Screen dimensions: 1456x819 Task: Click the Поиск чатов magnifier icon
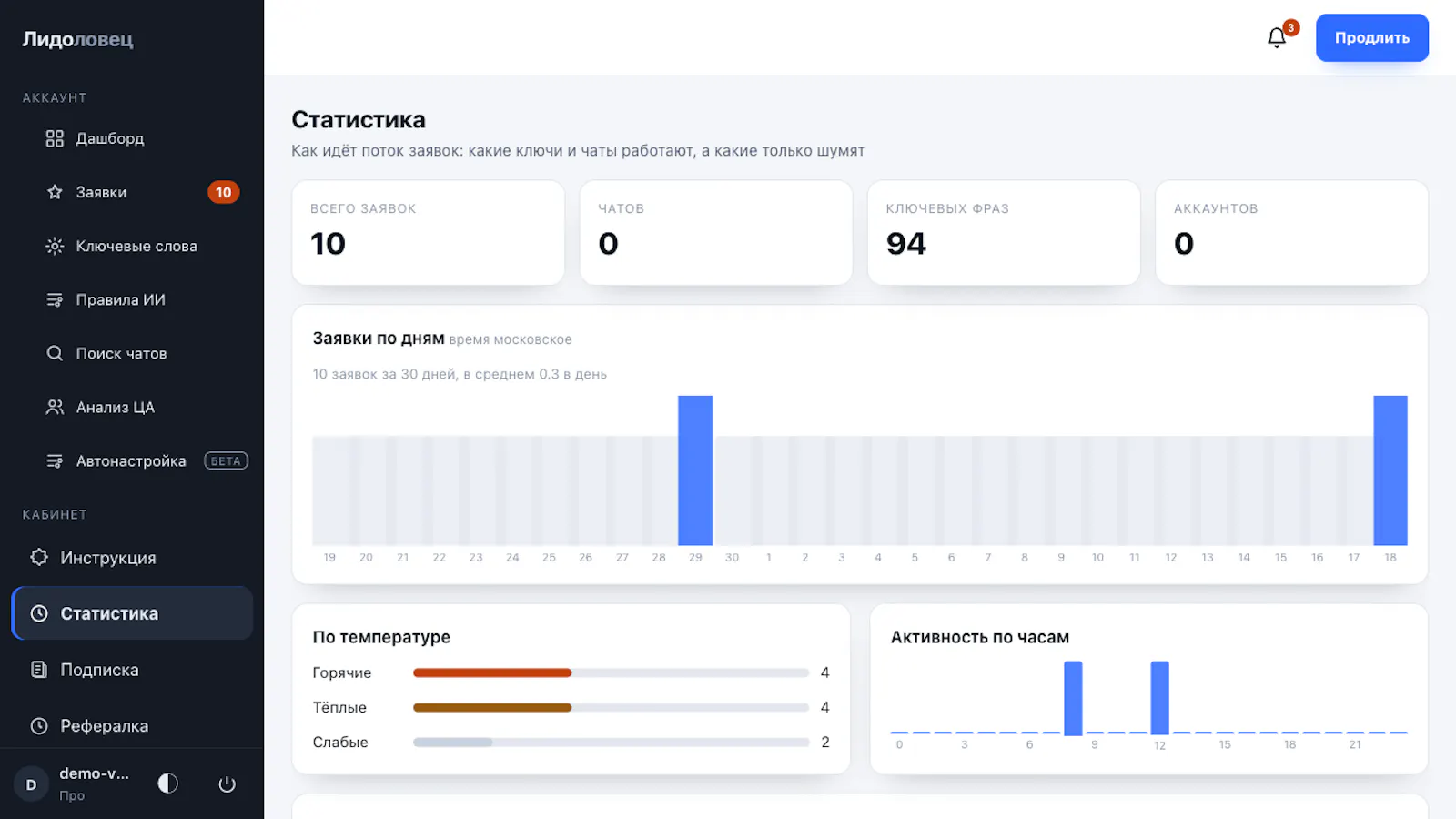pyautogui.click(x=55, y=353)
